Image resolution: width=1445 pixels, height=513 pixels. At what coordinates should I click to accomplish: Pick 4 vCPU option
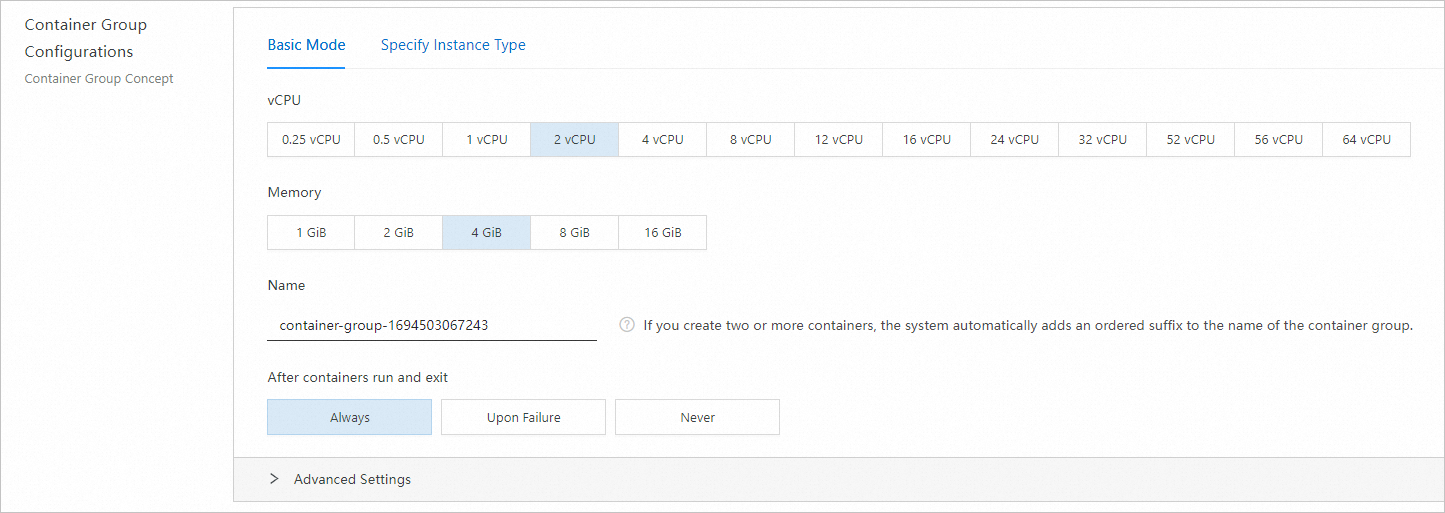tap(663, 140)
